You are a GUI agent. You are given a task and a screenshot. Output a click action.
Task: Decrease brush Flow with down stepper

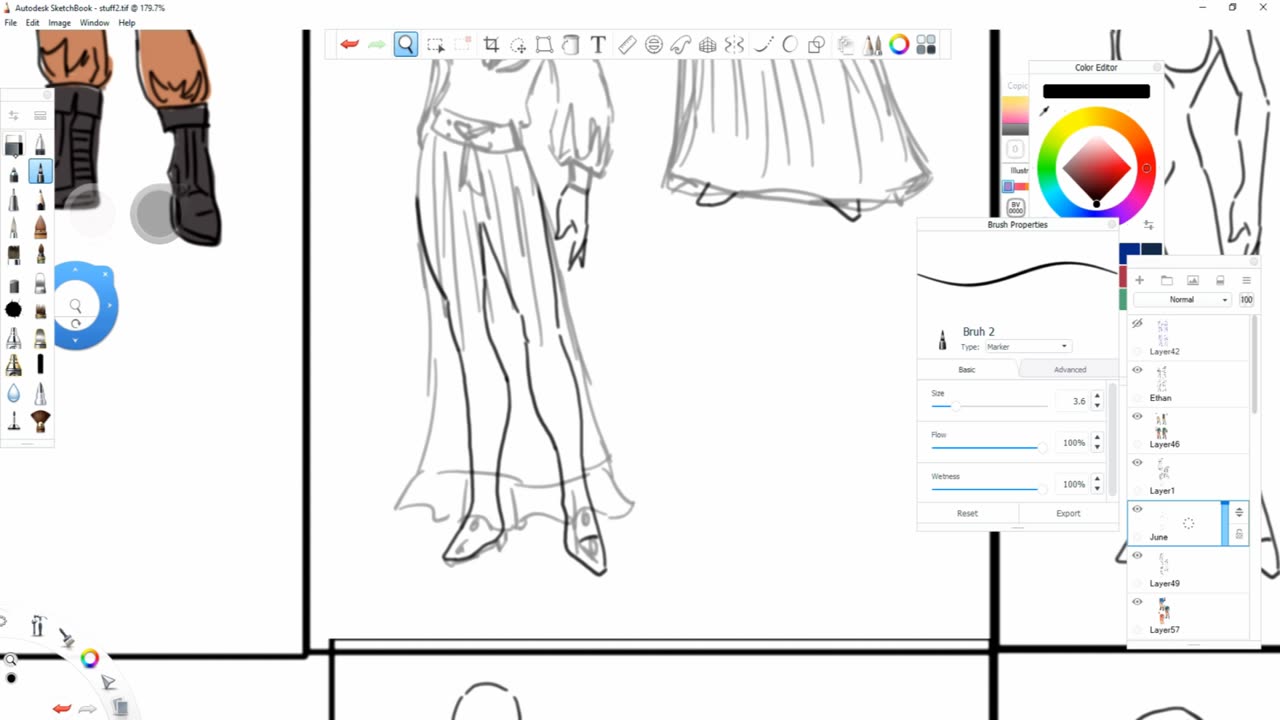pos(1097,447)
